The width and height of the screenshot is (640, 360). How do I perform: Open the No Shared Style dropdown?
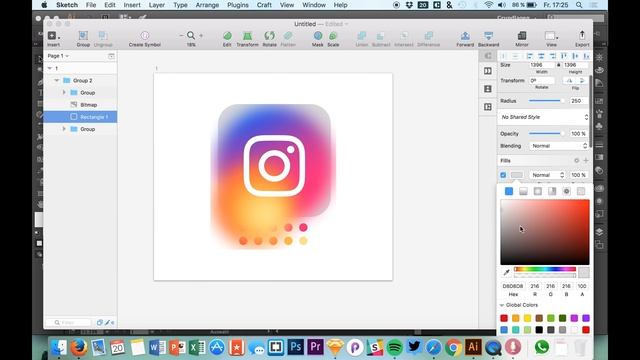(x=544, y=117)
